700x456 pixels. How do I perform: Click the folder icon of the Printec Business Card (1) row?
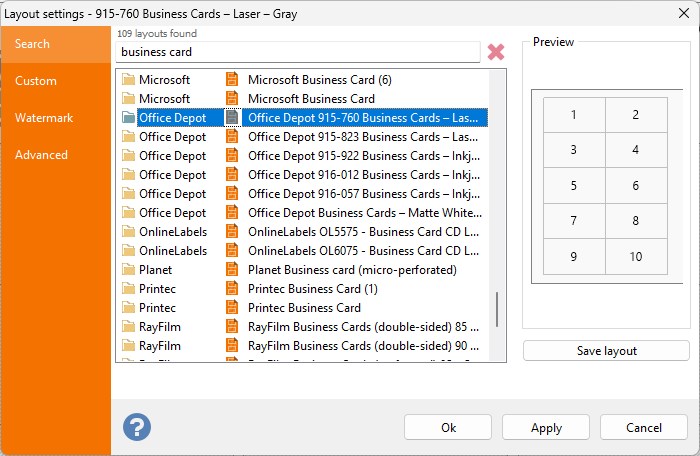point(129,289)
